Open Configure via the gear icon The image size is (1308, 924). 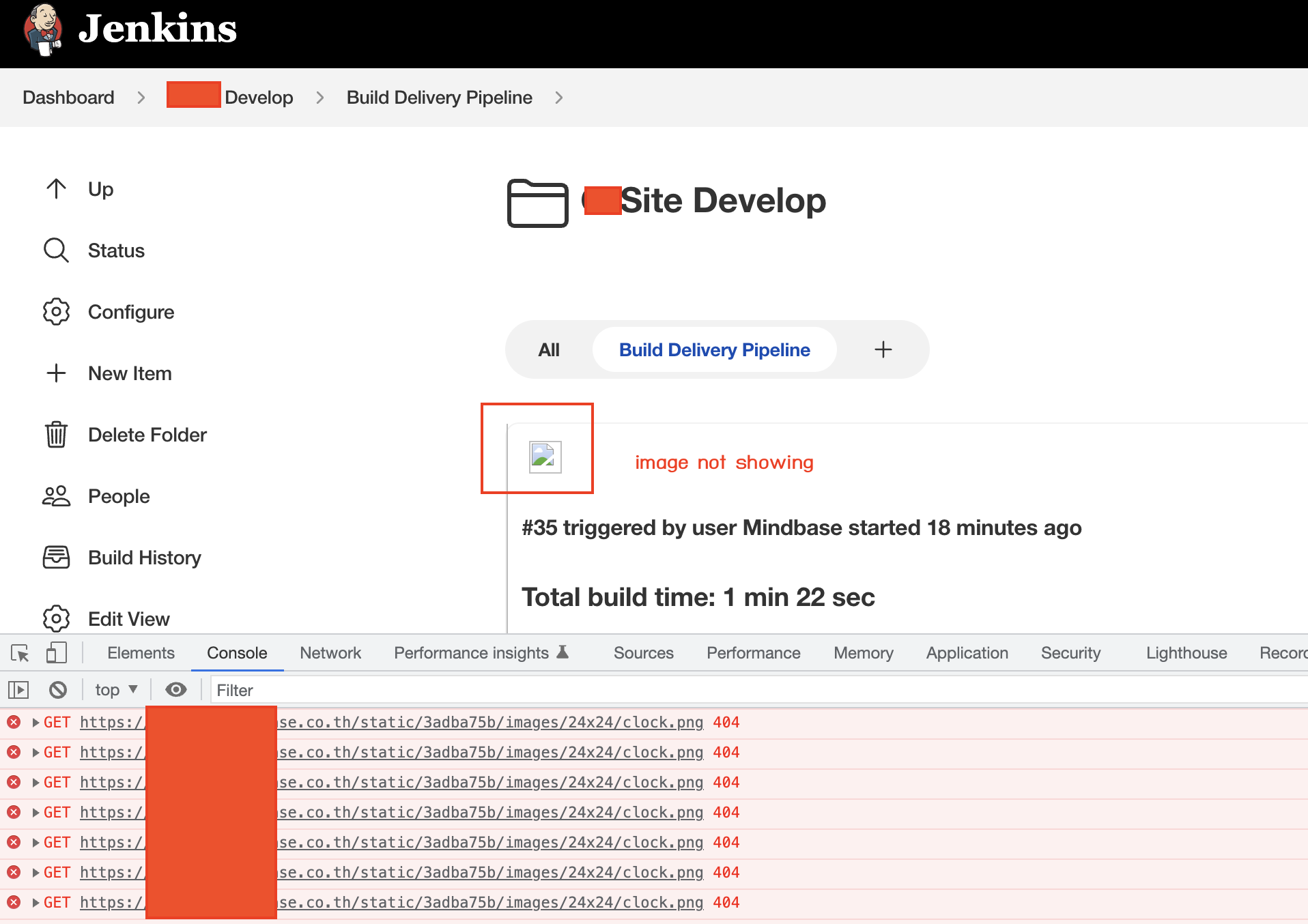coord(56,312)
